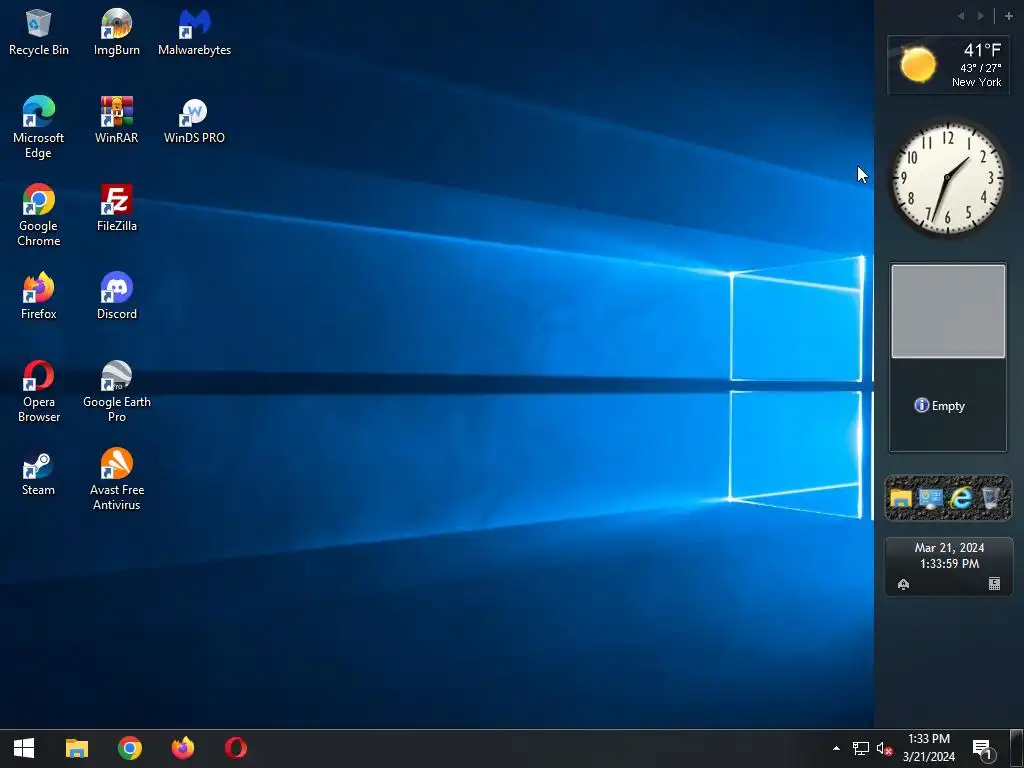Screen dimensions: 1024x768
Task: Select the Google Earth Pro desktop shortcut
Action: point(116,392)
